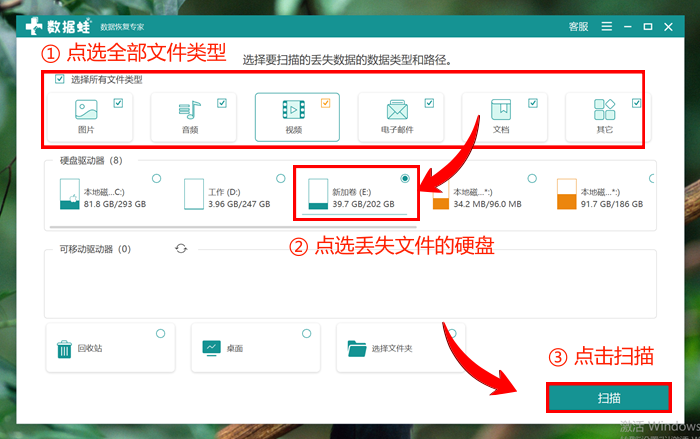Refresh the removable drives list
700x439 pixels.
click(181, 248)
